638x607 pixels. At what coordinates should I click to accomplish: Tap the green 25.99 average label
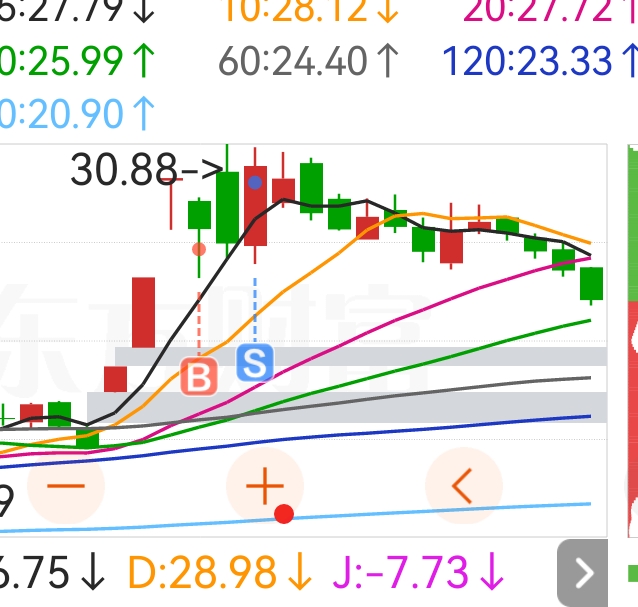(x=77, y=61)
